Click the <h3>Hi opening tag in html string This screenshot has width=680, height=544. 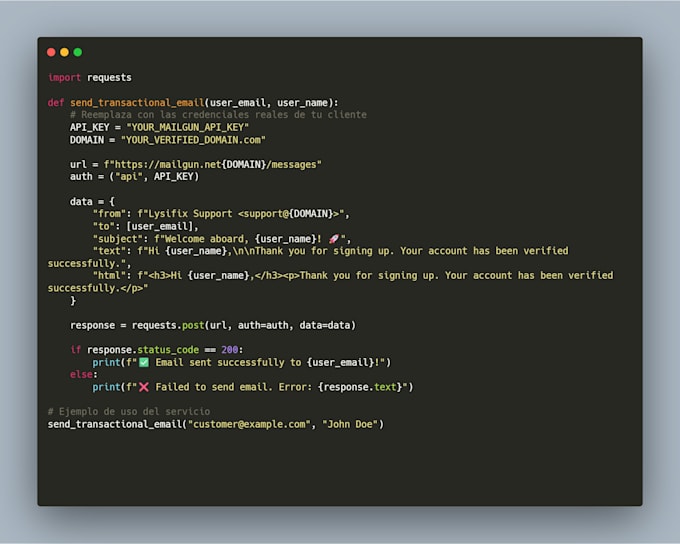coord(165,276)
